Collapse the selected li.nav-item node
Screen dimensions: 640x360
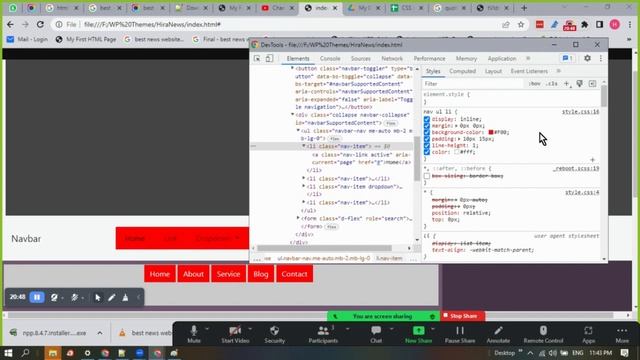pyautogui.click(x=304, y=146)
